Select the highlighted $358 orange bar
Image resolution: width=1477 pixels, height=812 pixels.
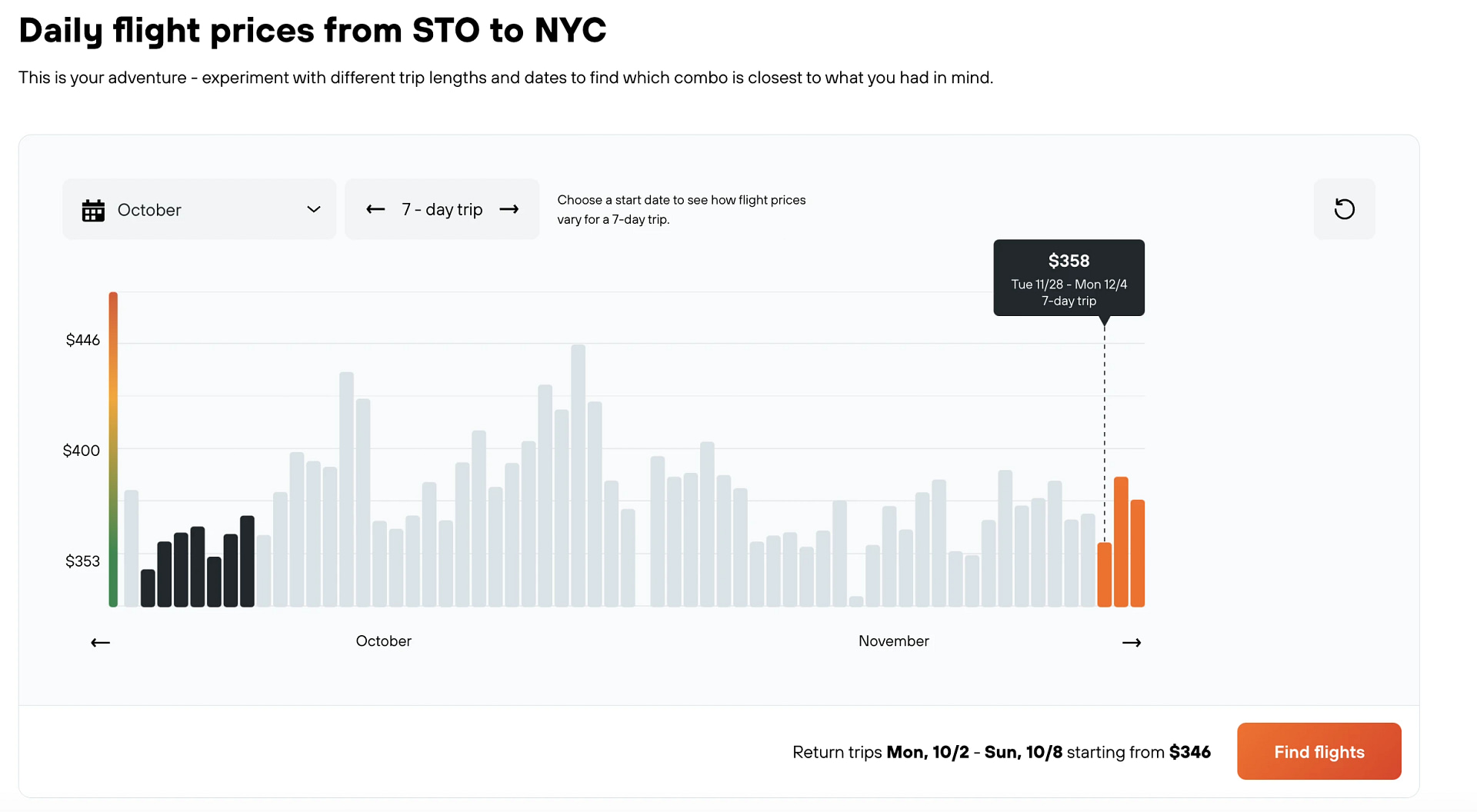(1105, 575)
